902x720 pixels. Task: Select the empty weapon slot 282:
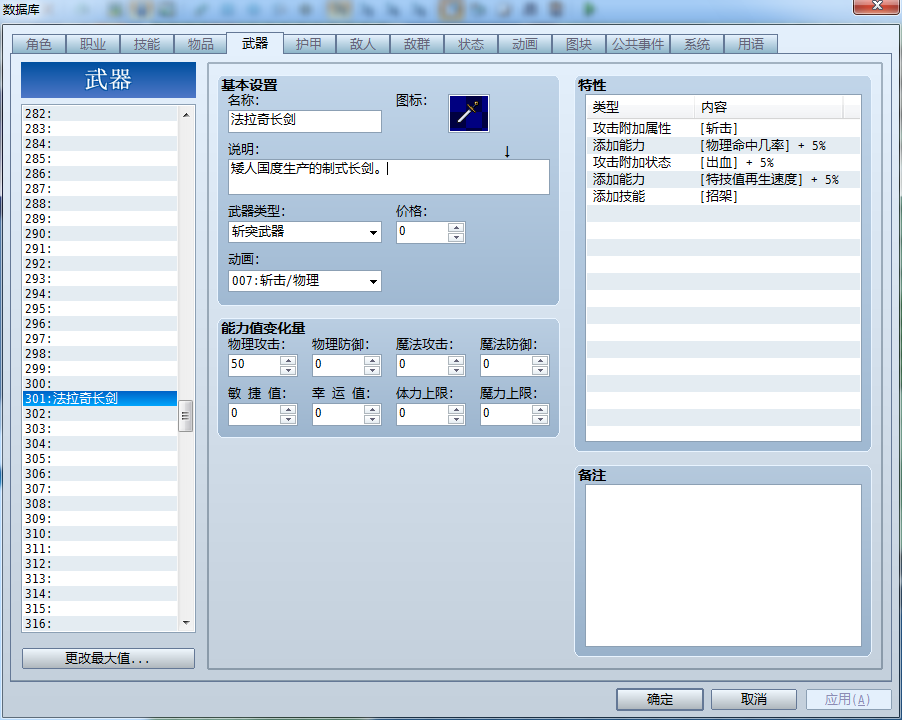point(100,114)
